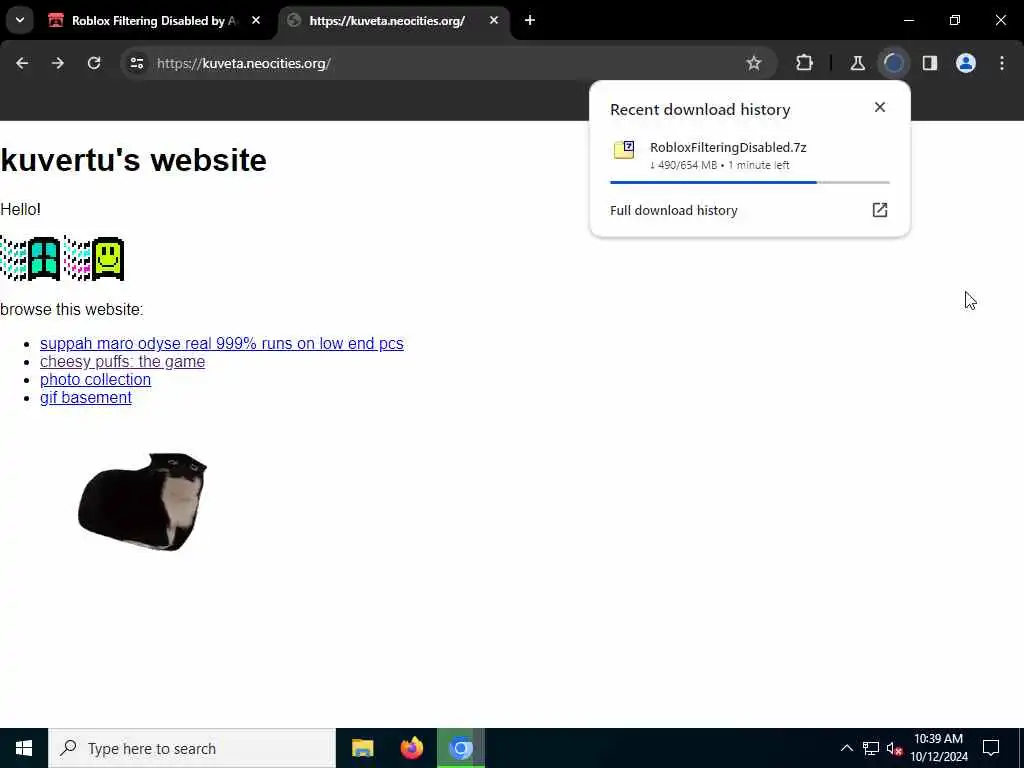This screenshot has height=768, width=1024.
Task: Show hidden system tray icons
Action: coord(846,748)
